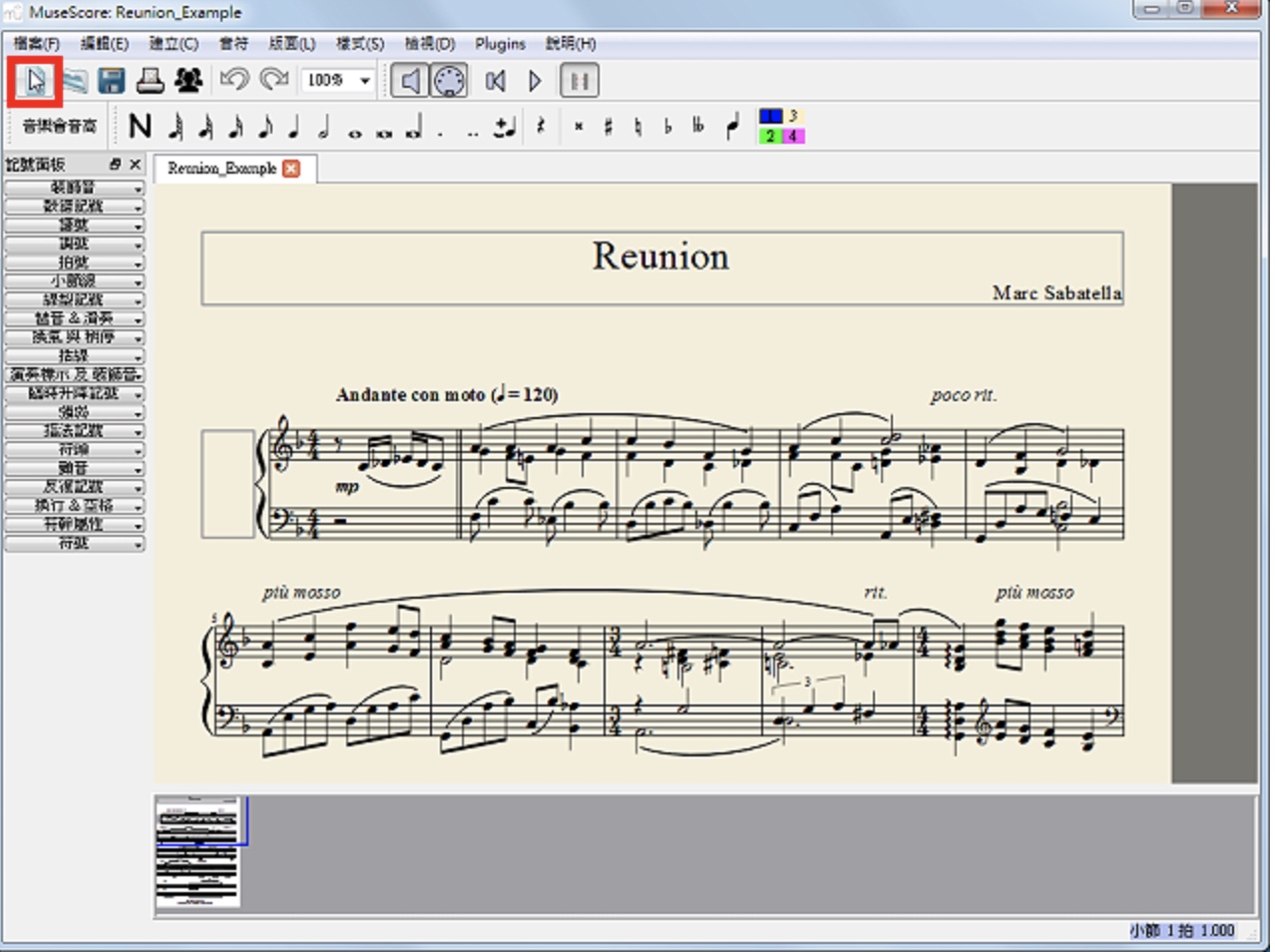
Task: Select the 64th note duration
Action: pyautogui.click(x=176, y=127)
